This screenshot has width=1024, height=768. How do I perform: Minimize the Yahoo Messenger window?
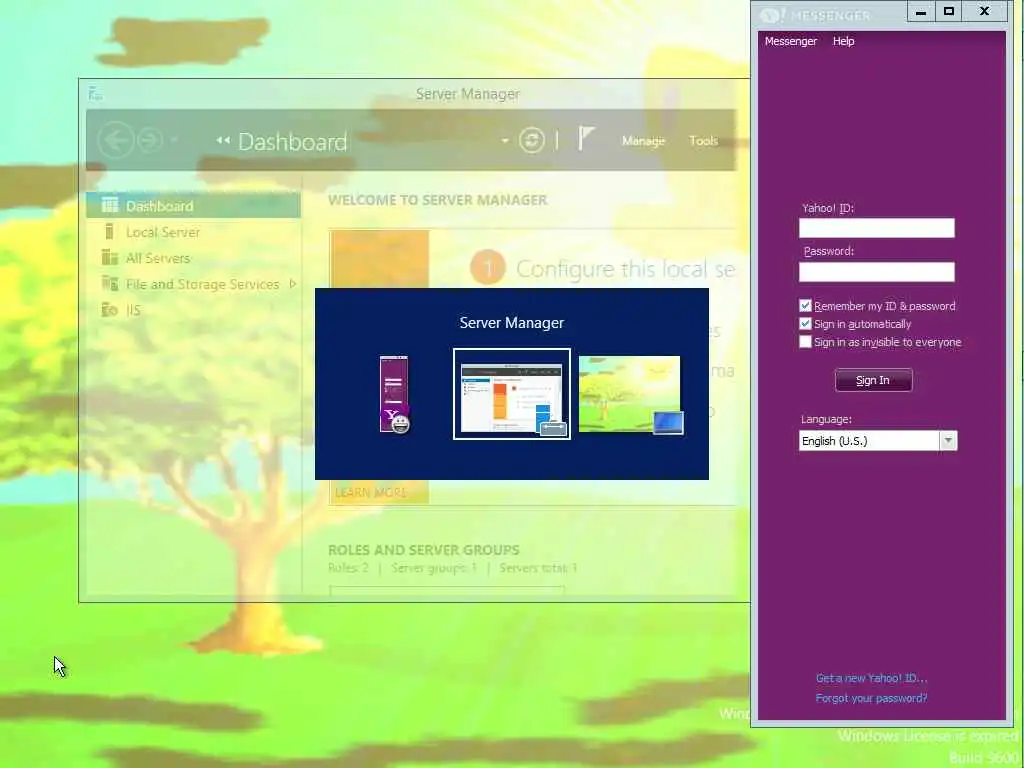[921, 12]
